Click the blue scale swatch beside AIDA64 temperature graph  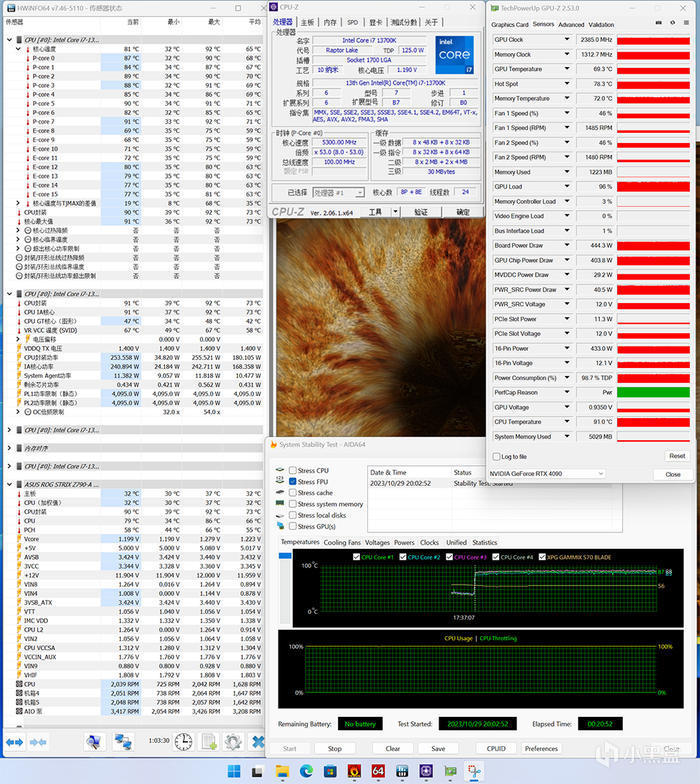(x=284, y=556)
